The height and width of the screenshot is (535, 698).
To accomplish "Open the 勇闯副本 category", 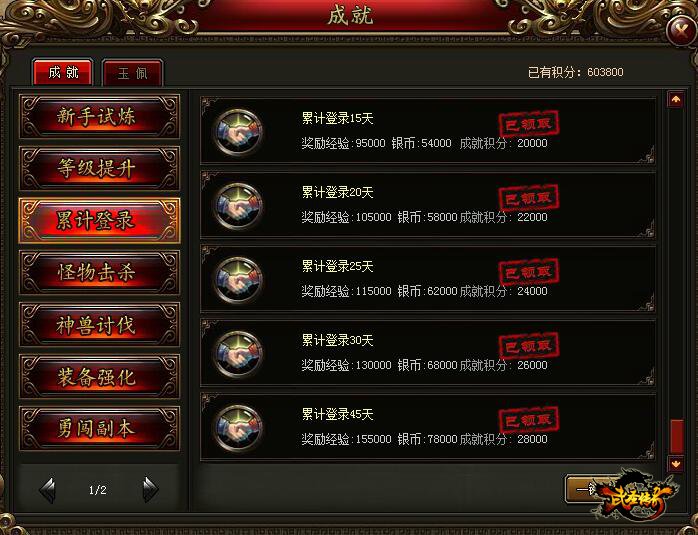I will coord(100,428).
